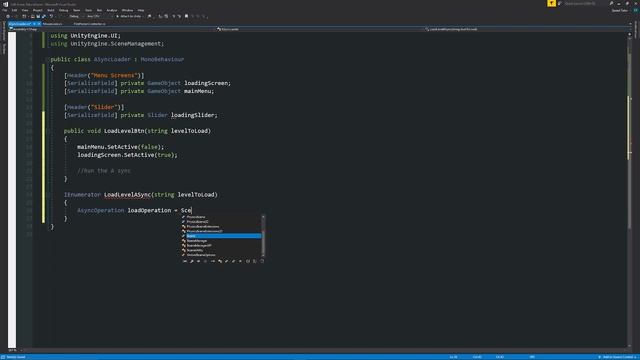Click the yellow notifications flag icon
This screenshot has width=640, height=360.
(x=551, y=3)
